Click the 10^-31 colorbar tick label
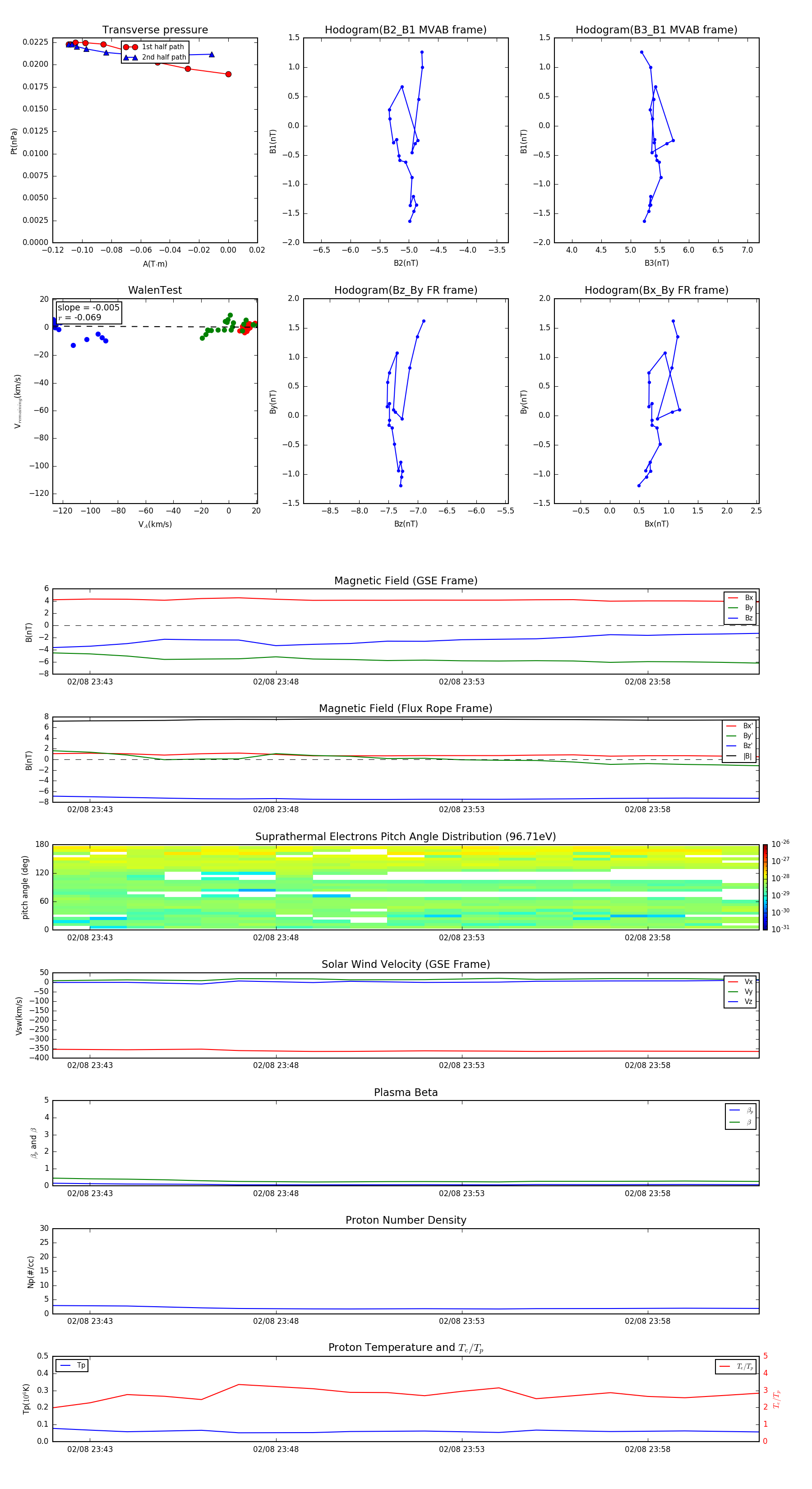This screenshot has width=812, height=1489. pyautogui.click(x=780, y=929)
